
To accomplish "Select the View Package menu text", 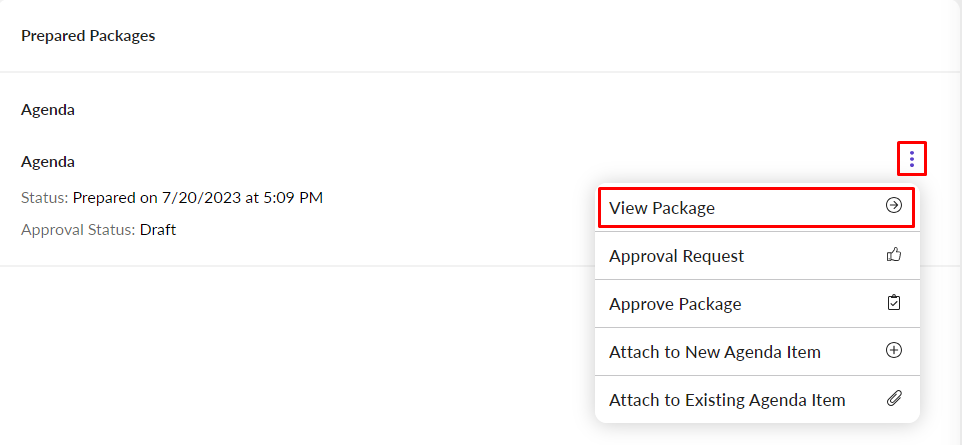I will [662, 208].
